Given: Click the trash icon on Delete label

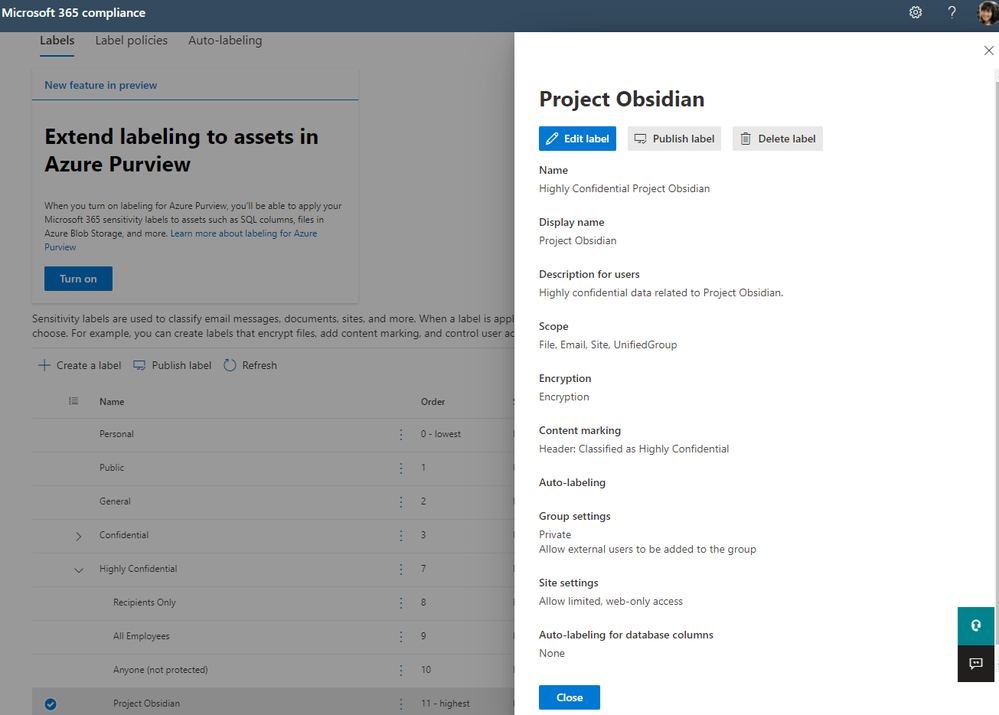Looking at the screenshot, I should pos(745,138).
